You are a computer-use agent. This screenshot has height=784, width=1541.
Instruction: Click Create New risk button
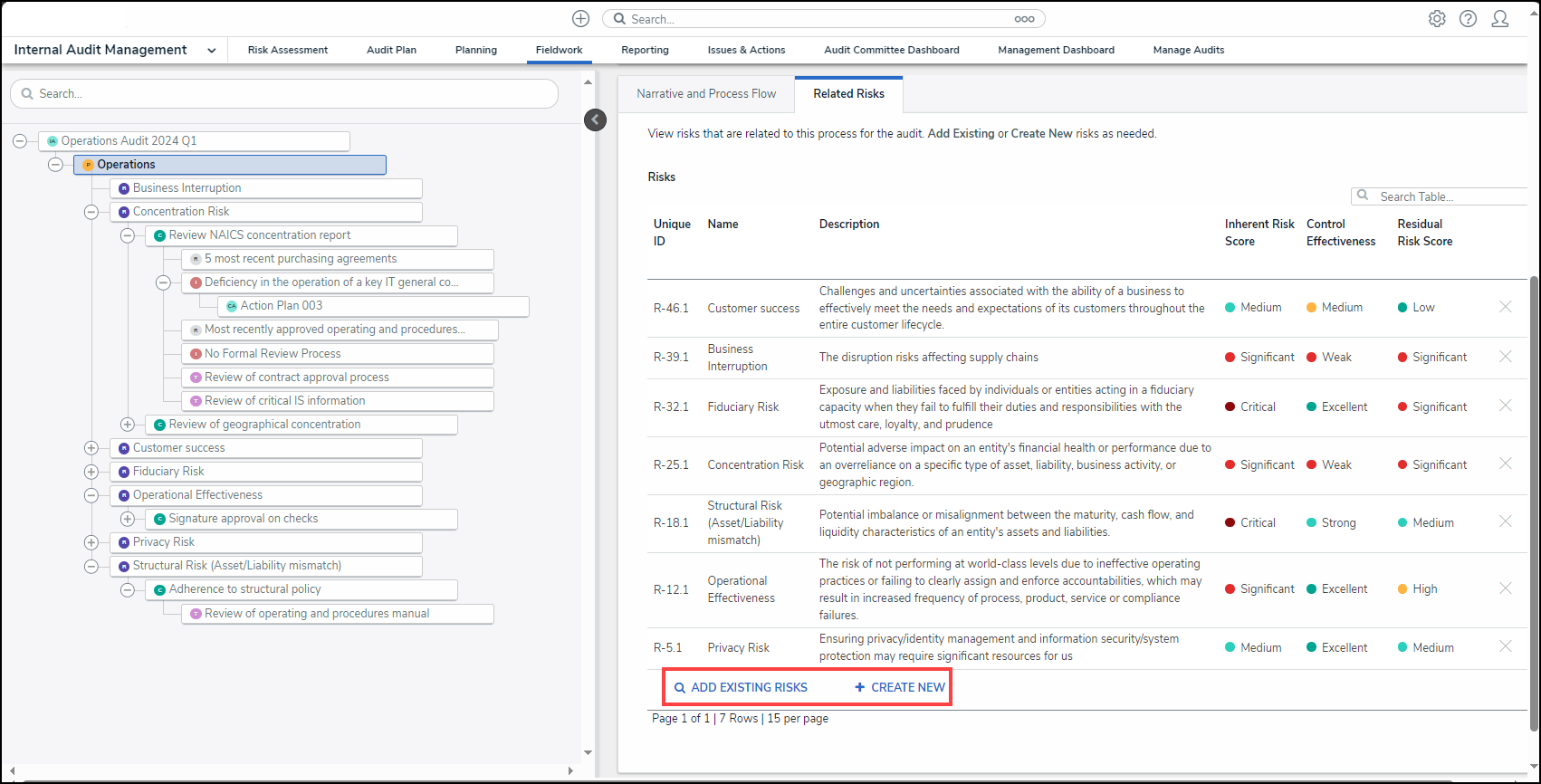[x=900, y=687]
